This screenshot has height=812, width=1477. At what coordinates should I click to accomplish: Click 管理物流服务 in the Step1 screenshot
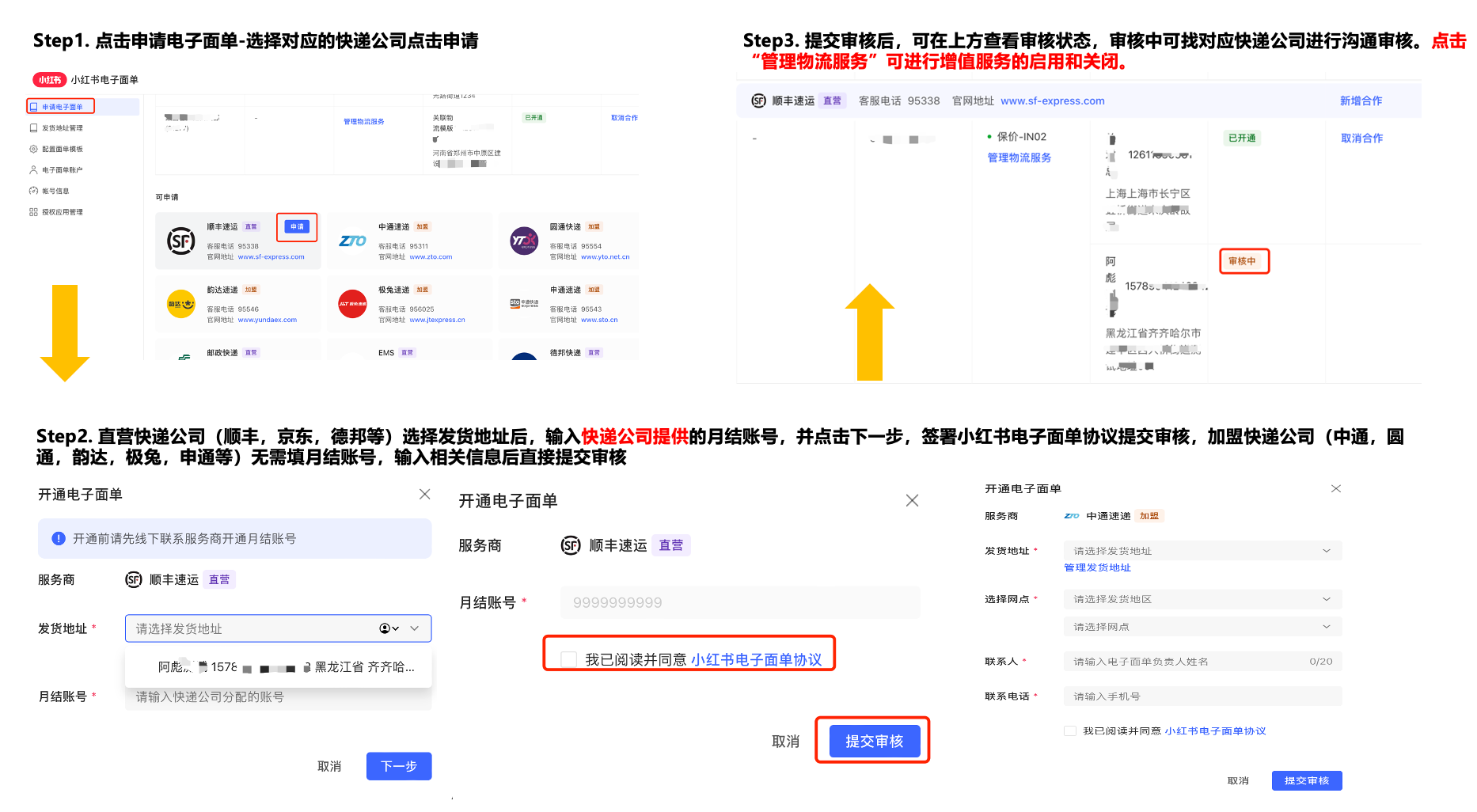tap(364, 122)
